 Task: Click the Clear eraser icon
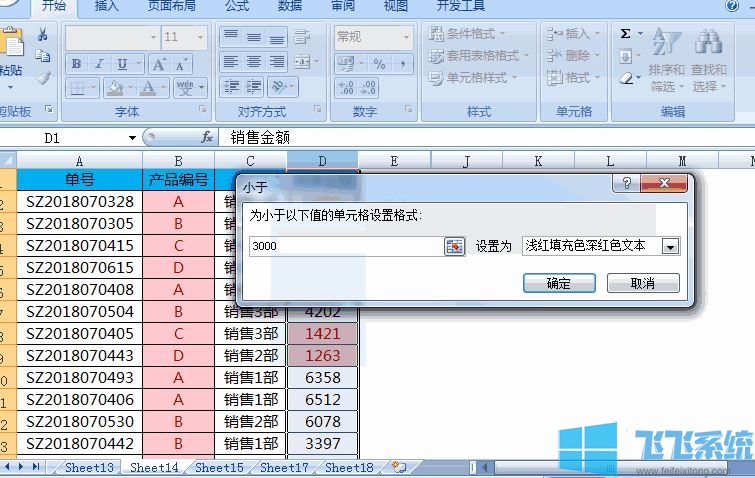626,78
